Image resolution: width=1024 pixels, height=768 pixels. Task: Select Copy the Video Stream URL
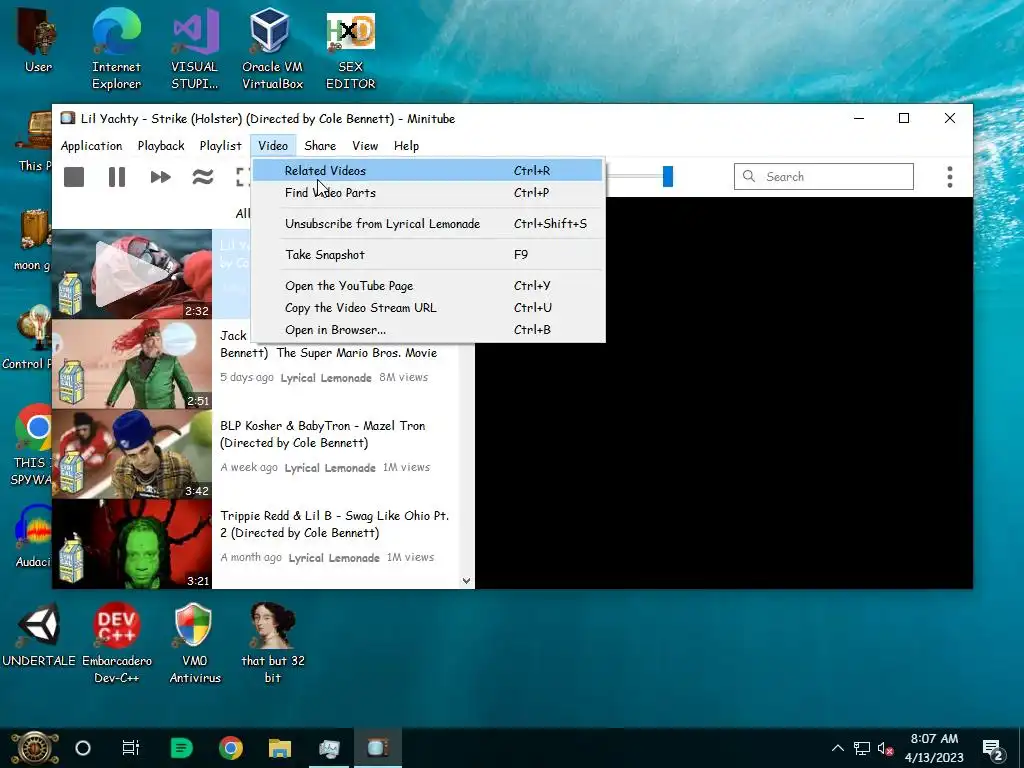point(428,308)
